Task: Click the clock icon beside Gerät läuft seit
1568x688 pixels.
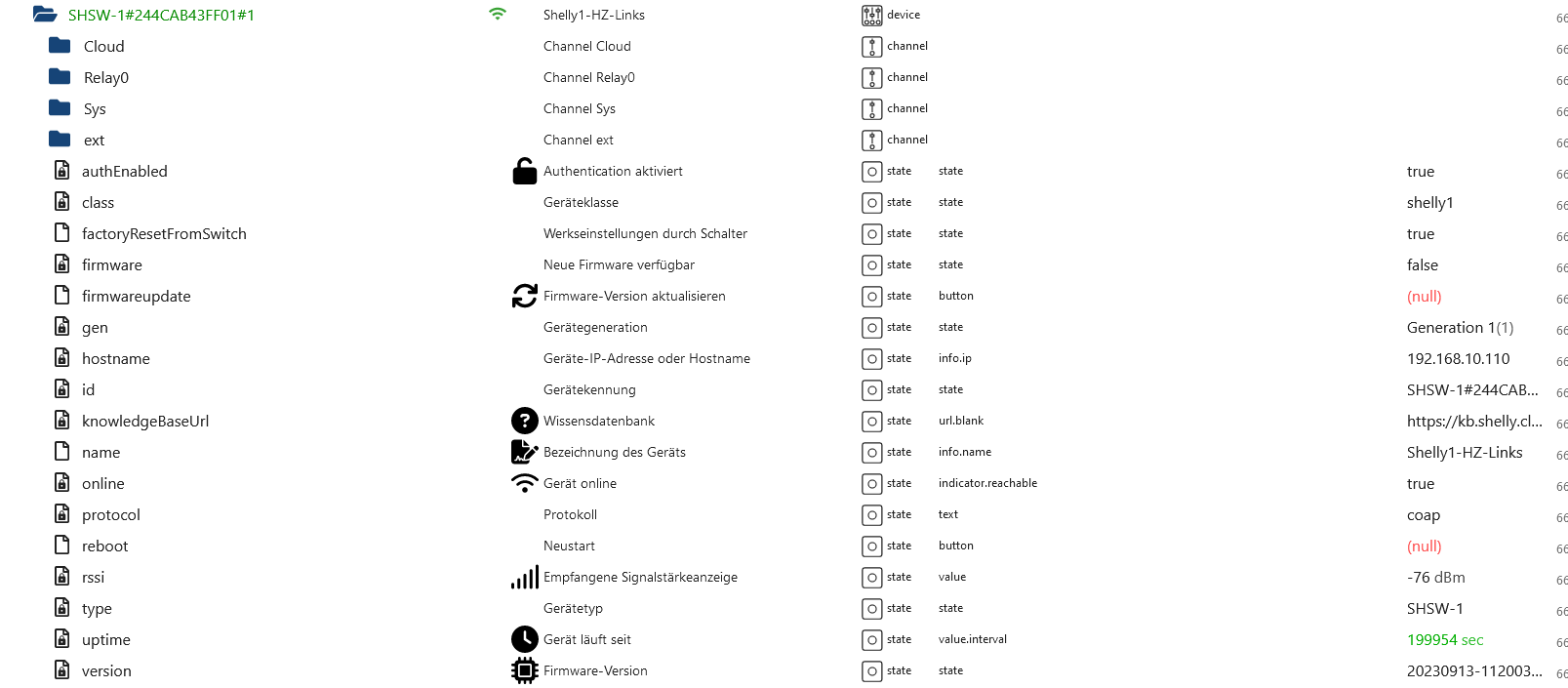Action: click(525, 639)
